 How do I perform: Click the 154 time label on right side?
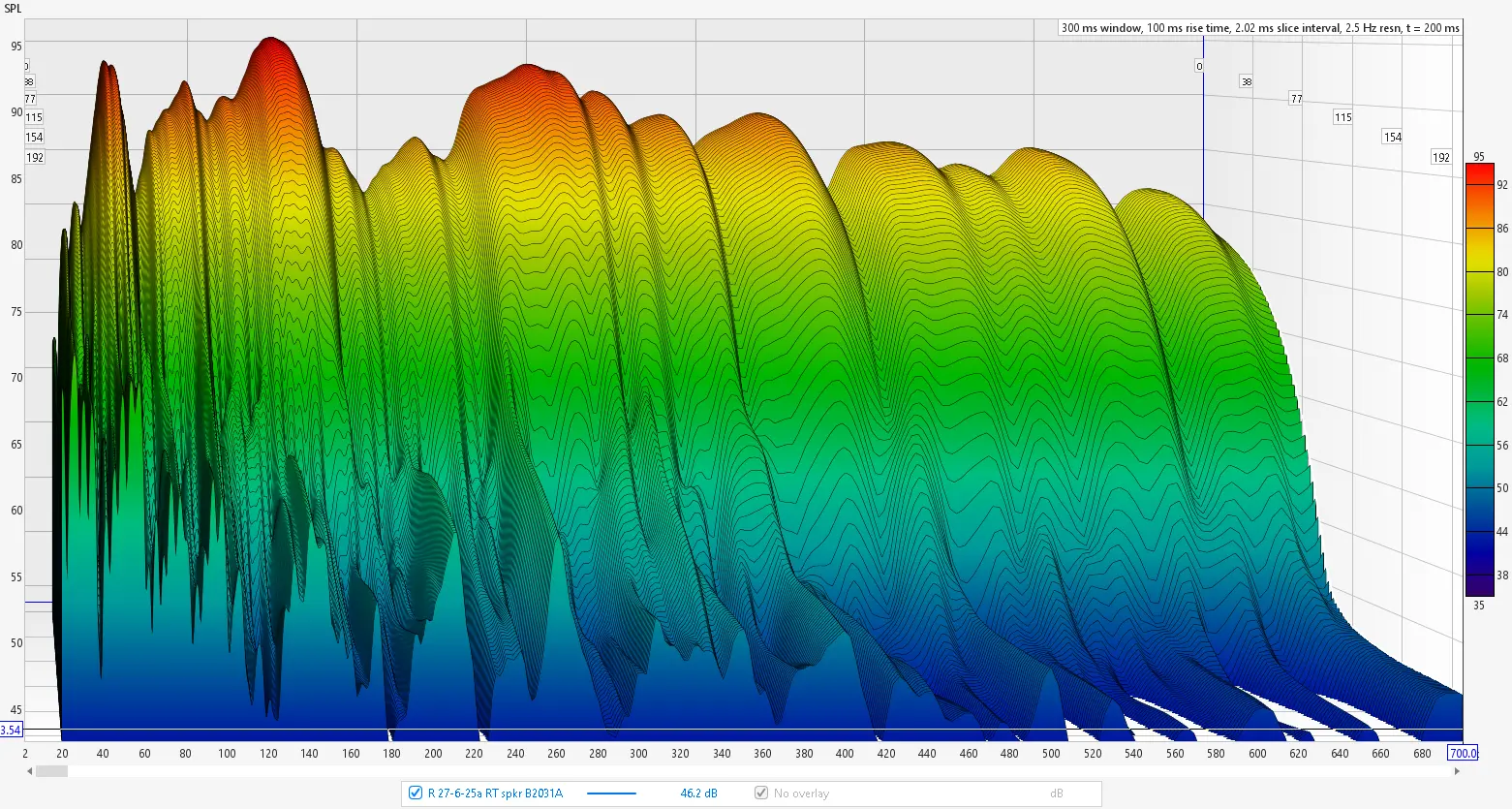click(x=1392, y=137)
